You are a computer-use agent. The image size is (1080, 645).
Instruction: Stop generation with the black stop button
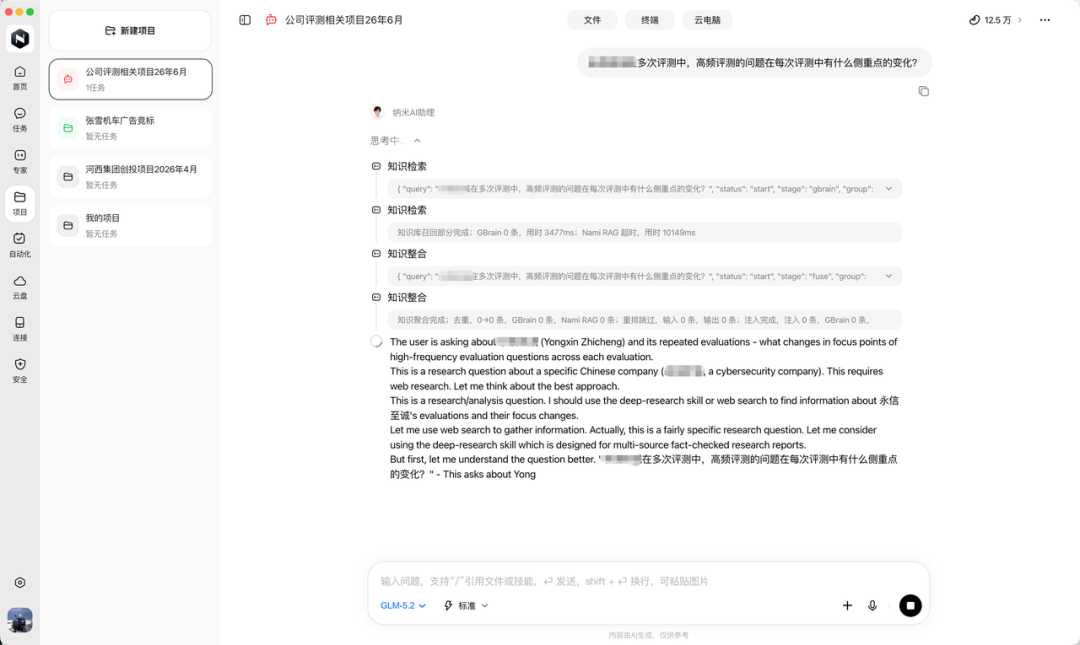pyautogui.click(x=911, y=606)
